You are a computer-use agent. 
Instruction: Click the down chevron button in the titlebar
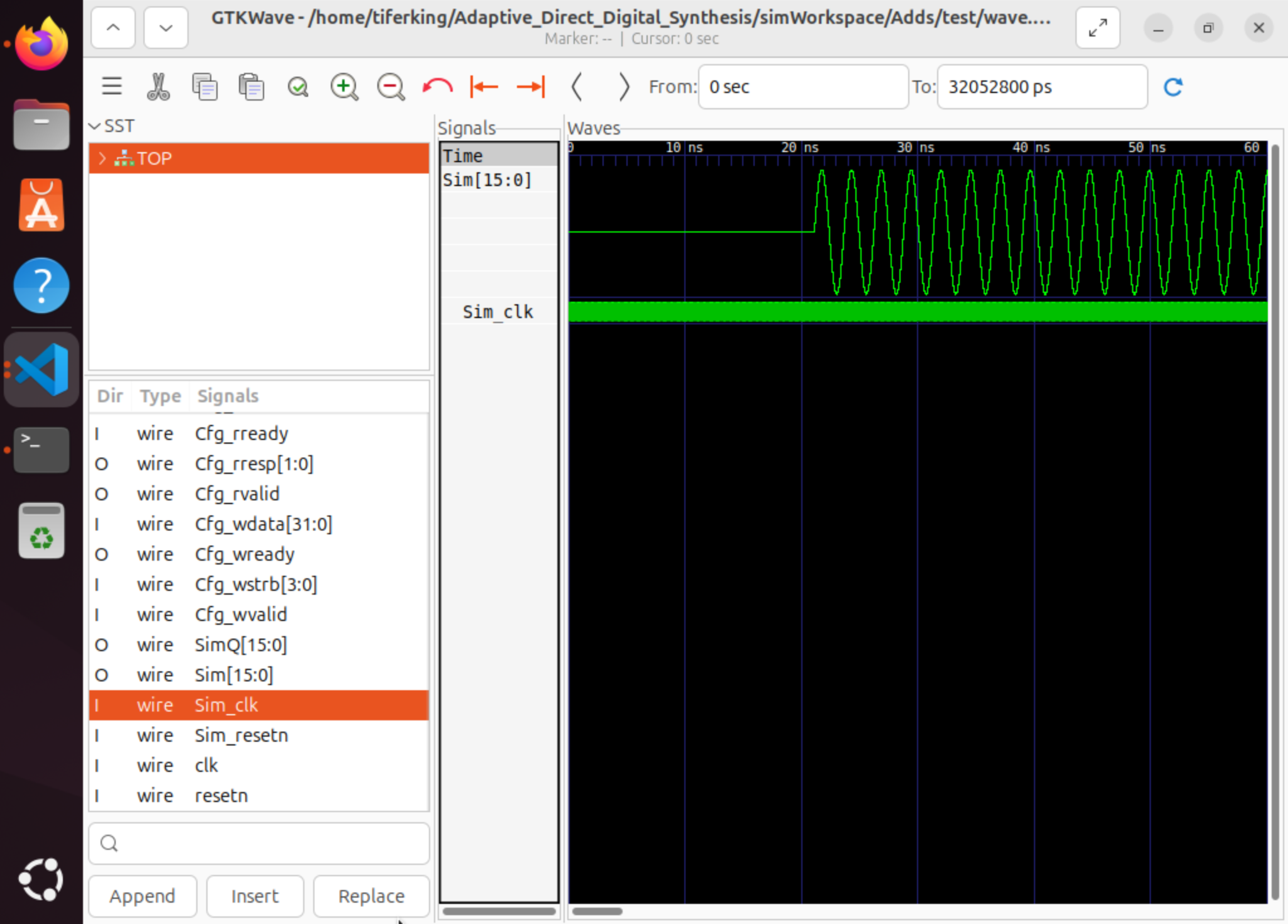(x=166, y=28)
